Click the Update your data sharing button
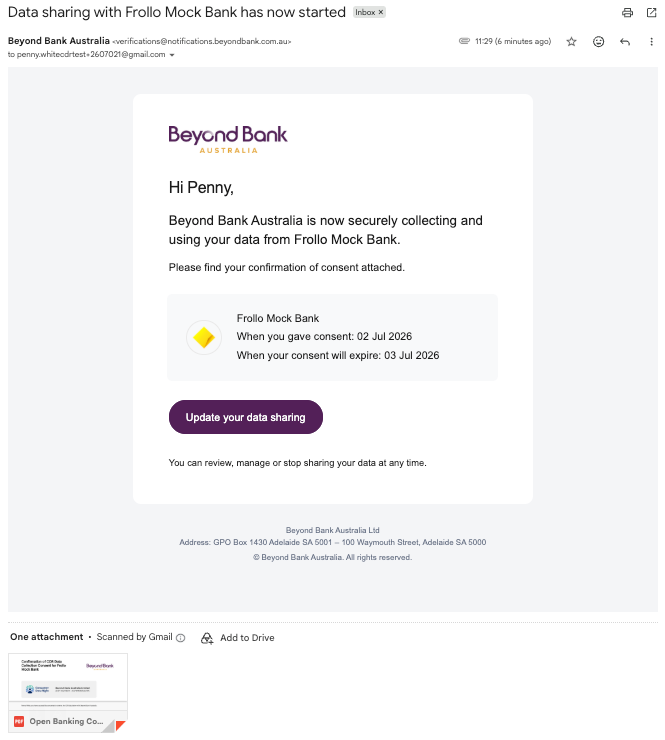Viewport: 665px width, 740px height. (x=245, y=417)
